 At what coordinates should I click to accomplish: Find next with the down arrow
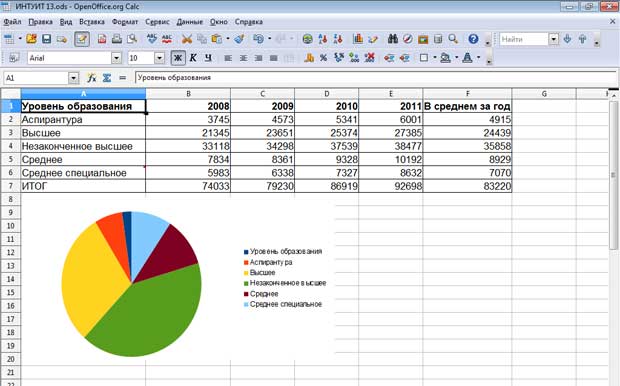pyautogui.click(x=567, y=39)
